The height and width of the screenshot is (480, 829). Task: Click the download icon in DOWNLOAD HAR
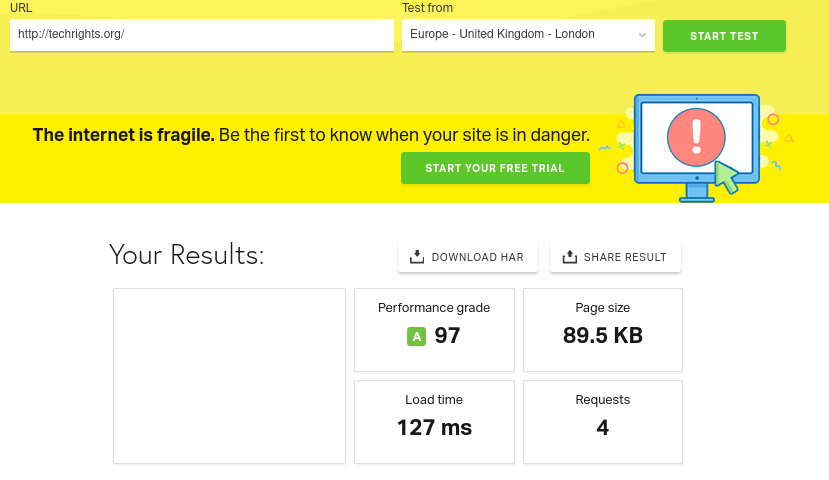point(417,257)
